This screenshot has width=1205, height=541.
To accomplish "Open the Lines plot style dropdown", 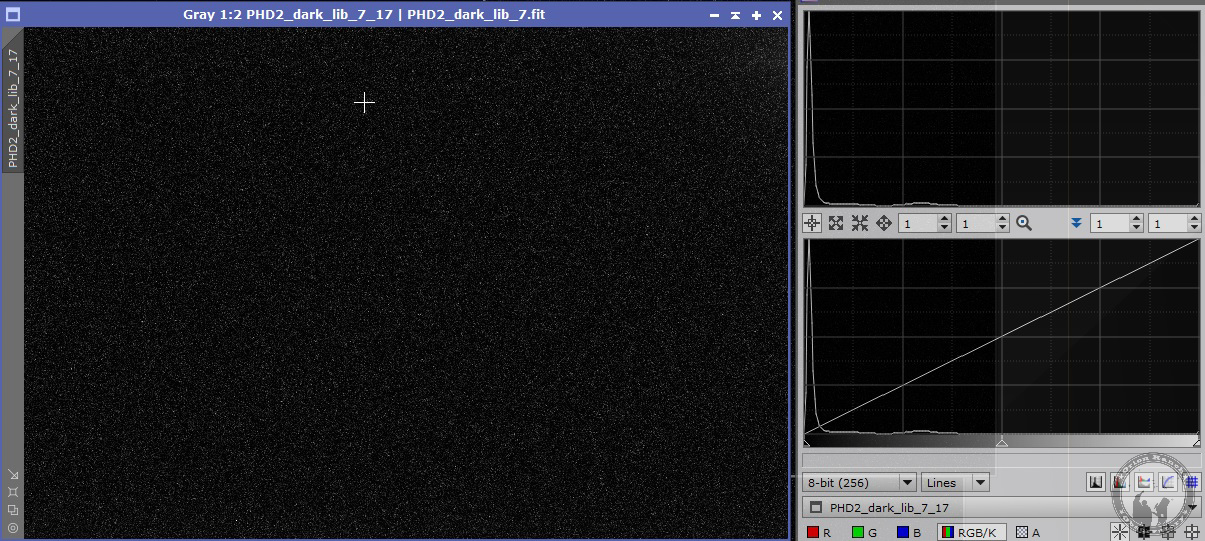I will (955, 483).
